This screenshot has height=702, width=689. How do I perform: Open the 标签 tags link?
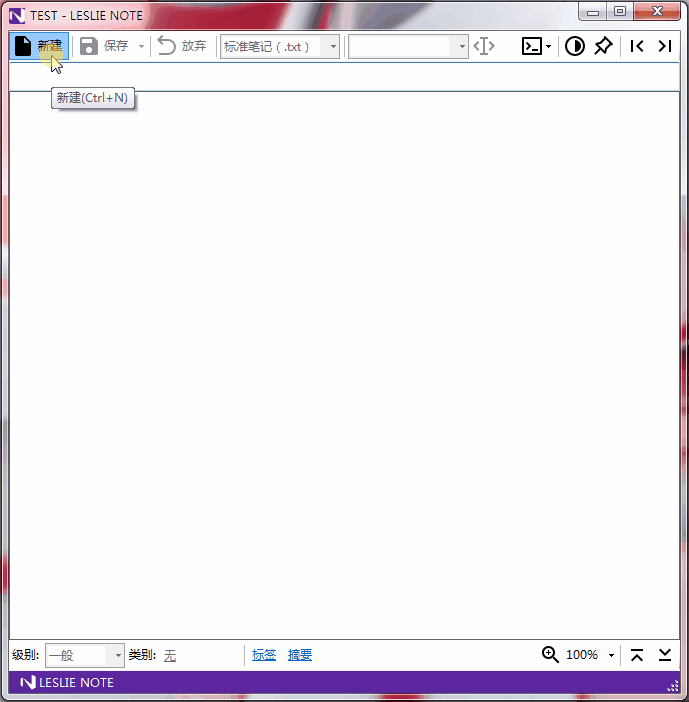tap(264, 655)
